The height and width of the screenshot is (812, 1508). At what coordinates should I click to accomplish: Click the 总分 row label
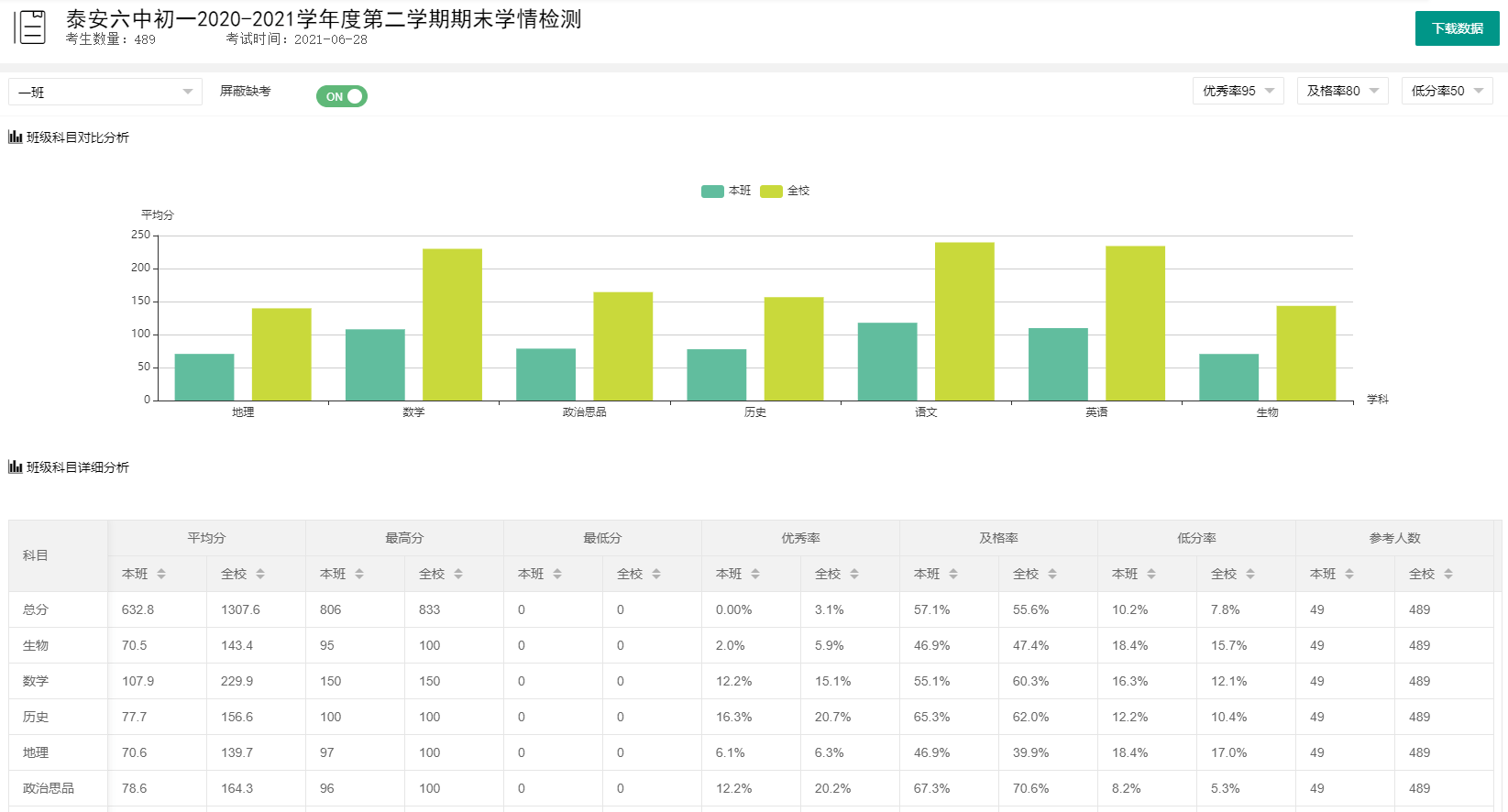(x=36, y=609)
